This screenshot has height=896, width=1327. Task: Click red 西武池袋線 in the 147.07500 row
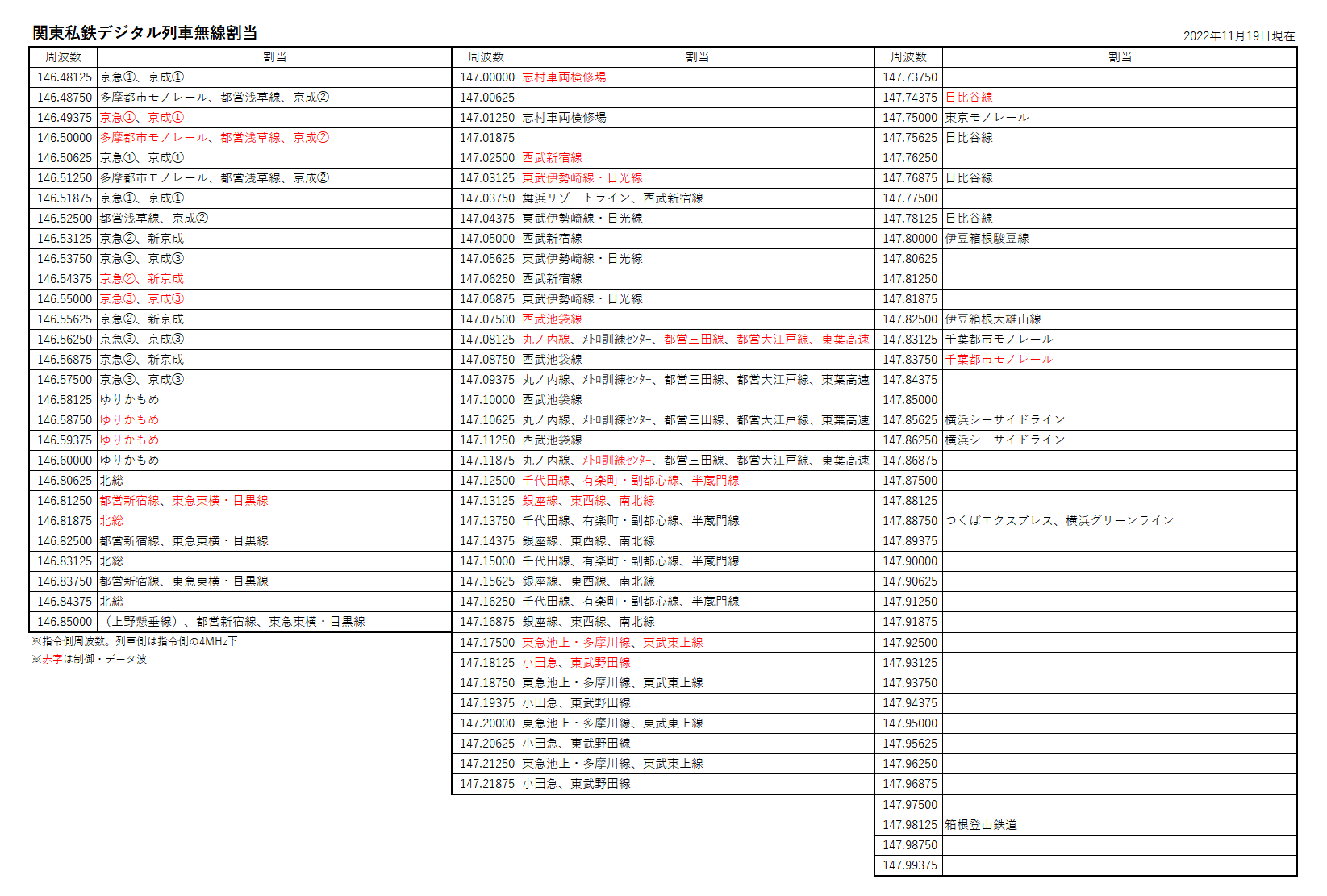point(553,319)
